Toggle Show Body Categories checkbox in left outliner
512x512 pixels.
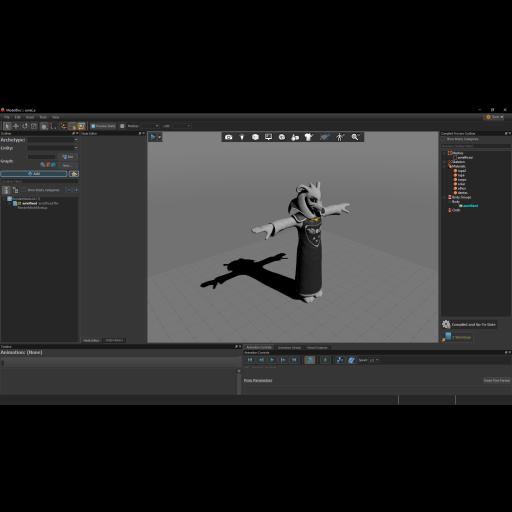pos(24,190)
